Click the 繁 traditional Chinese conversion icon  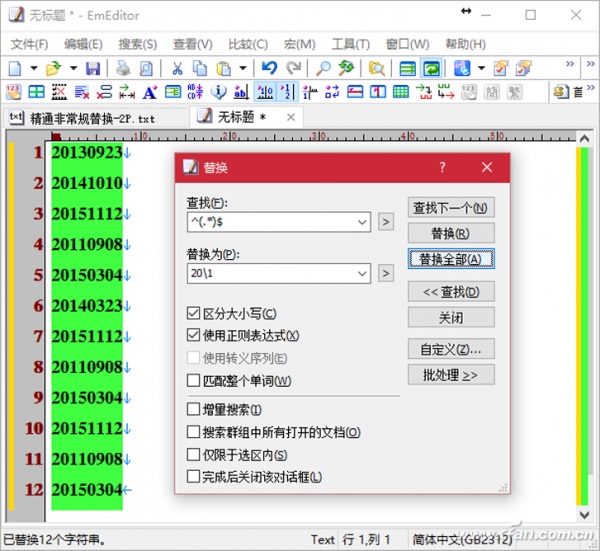(x=514, y=92)
